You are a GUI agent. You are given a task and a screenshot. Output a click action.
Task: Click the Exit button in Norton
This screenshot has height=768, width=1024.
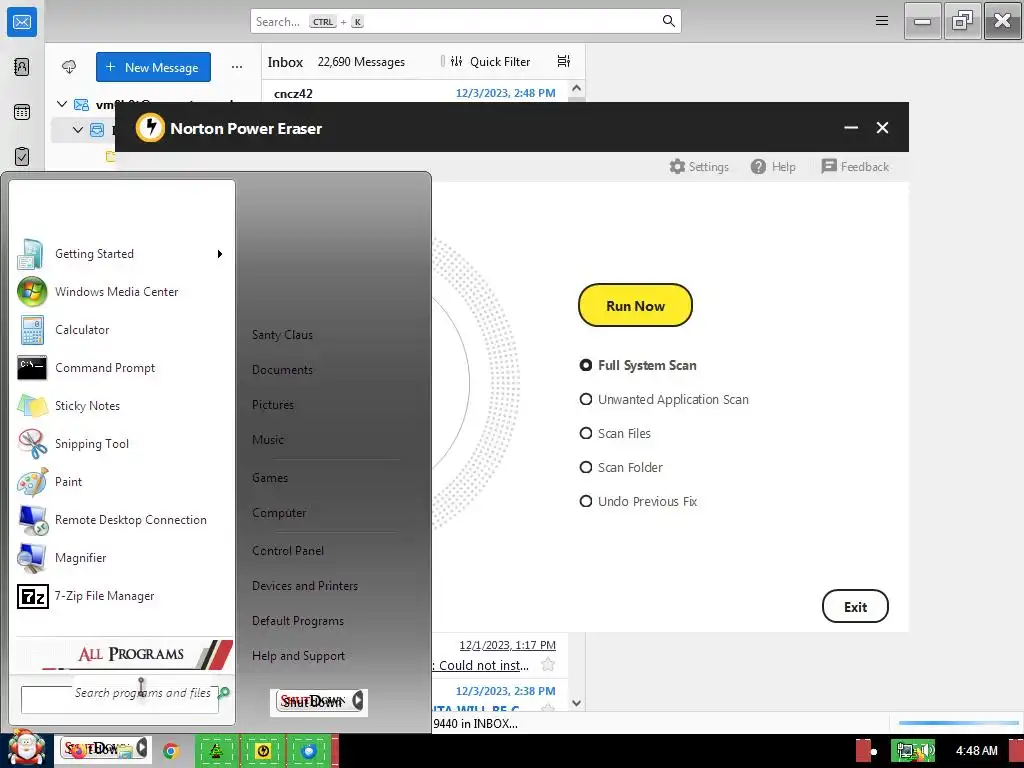click(x=855, y=607)
